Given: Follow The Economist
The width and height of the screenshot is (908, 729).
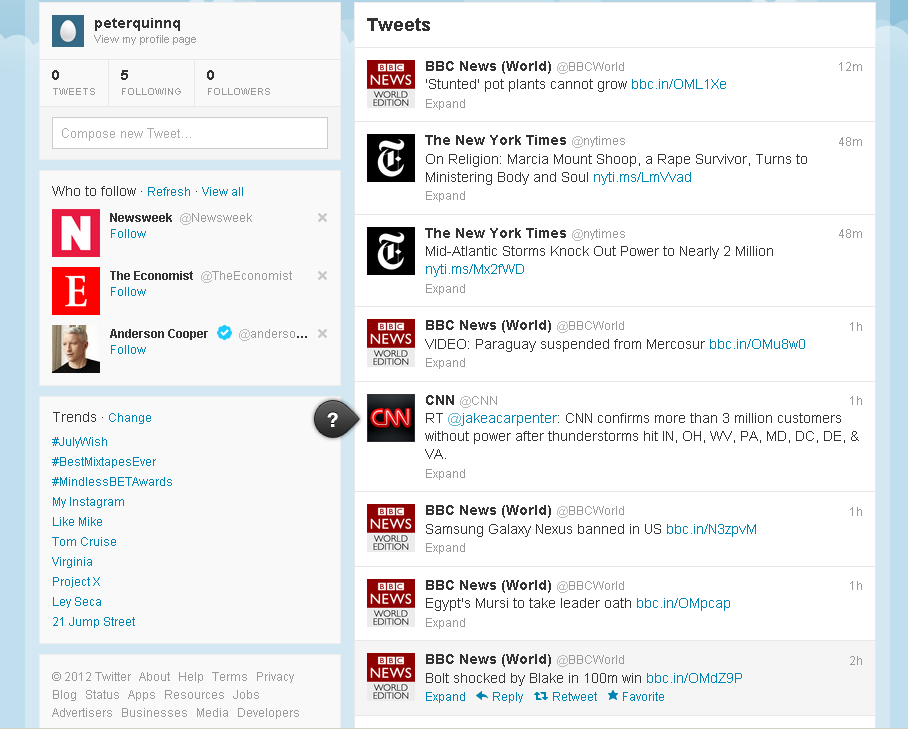Looking at the screenshot, I should 128,292.
